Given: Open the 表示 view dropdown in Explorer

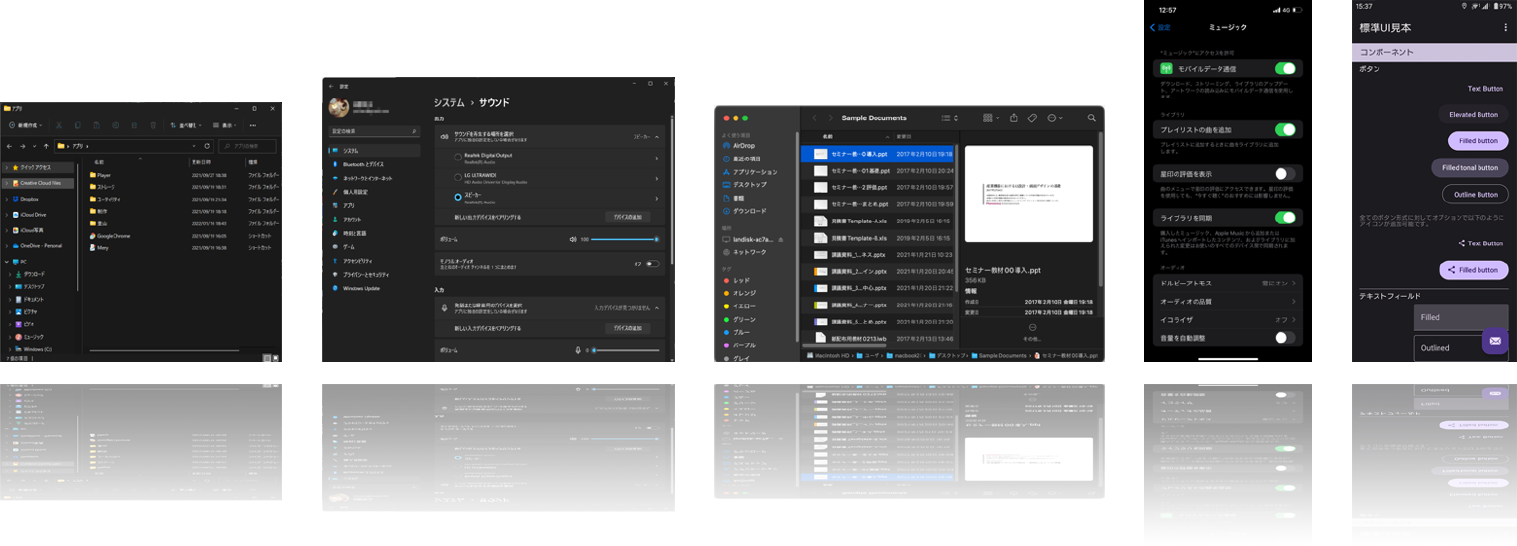Looking at the screenshot, I should (225, 125).
